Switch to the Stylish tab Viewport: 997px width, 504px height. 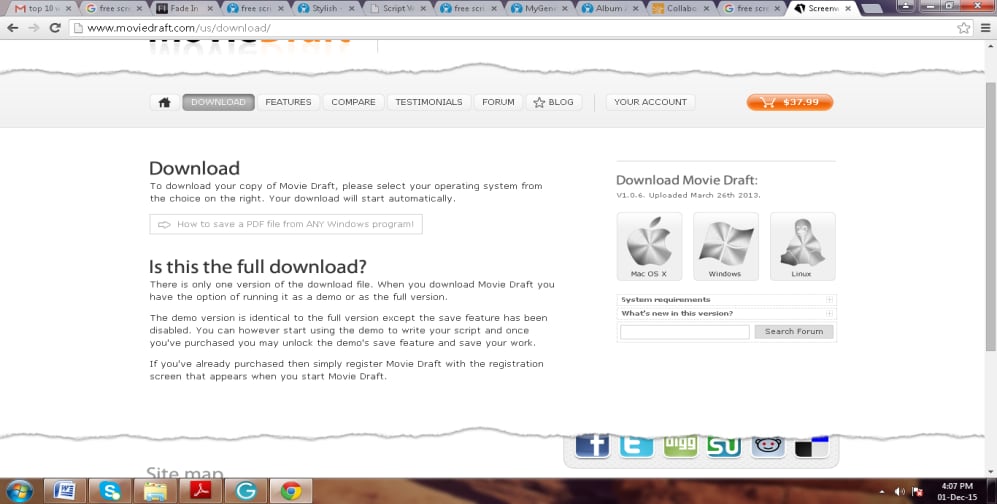tap(324, 8)
